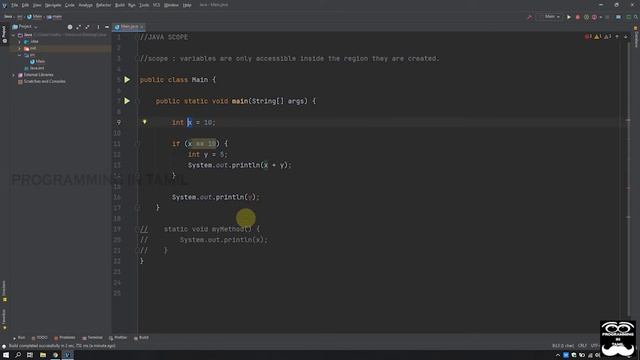This screenshot has width=640, height=360.
Task: Select Main class in project tree
Action: pos(37,62)
